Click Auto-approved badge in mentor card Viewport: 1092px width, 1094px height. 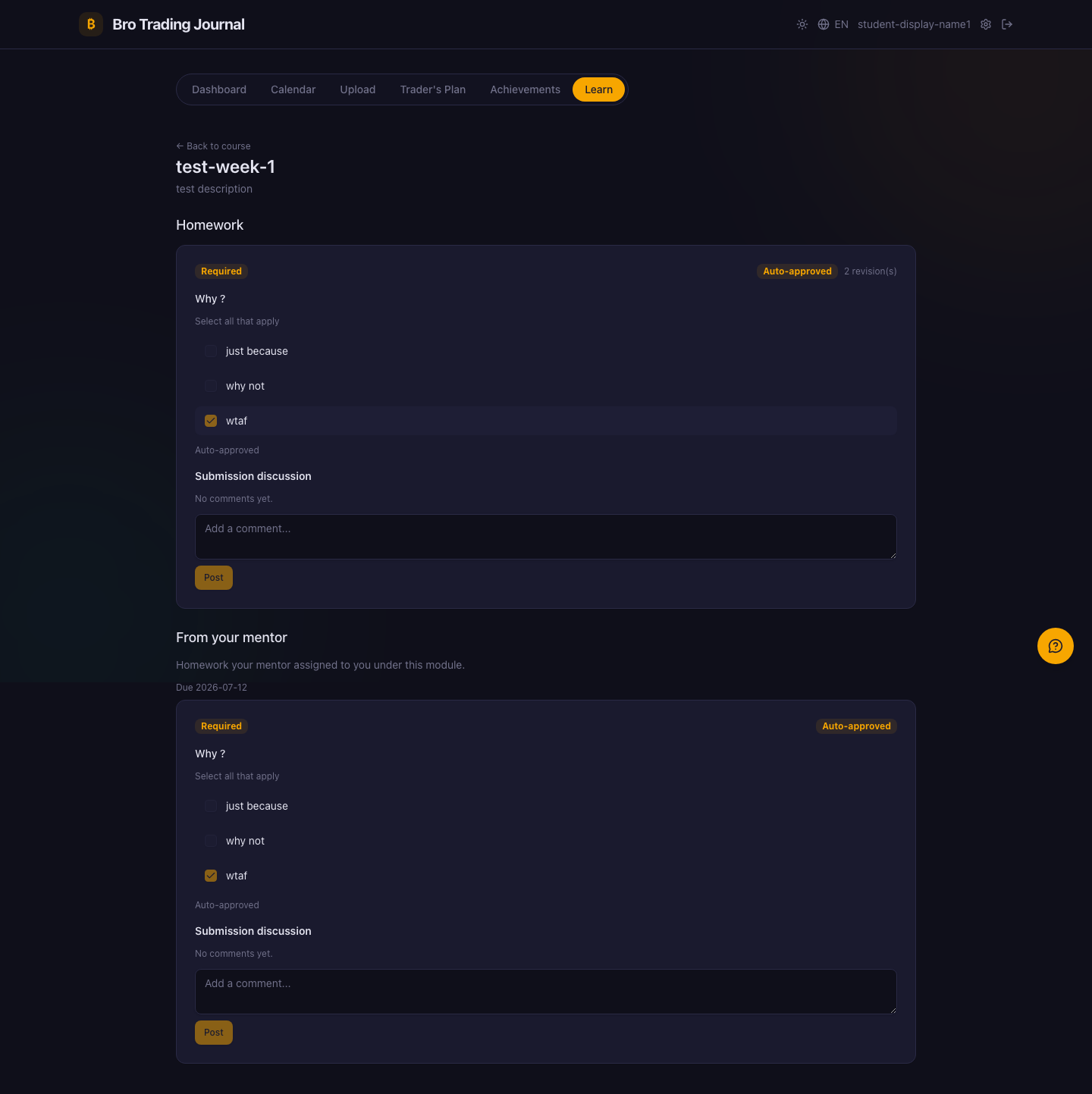click(x=856, y=726)
